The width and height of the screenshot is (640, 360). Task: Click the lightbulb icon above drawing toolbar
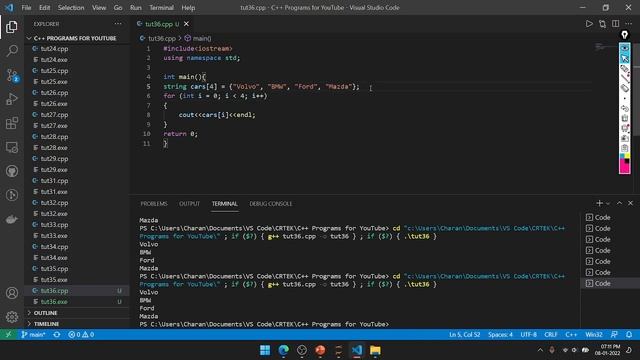click(x=624, y=35)
